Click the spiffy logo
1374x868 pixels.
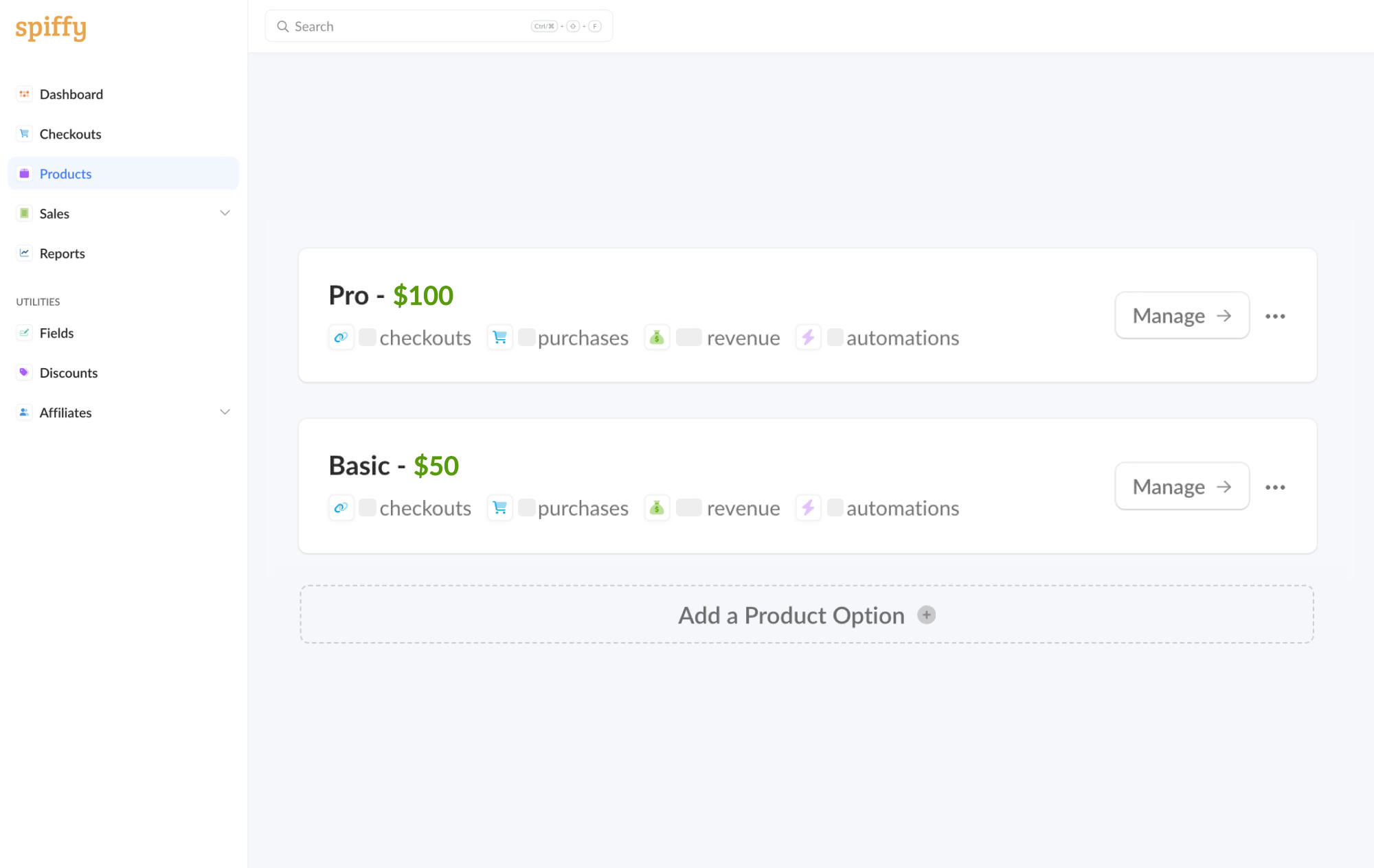(x=51, y=27)
